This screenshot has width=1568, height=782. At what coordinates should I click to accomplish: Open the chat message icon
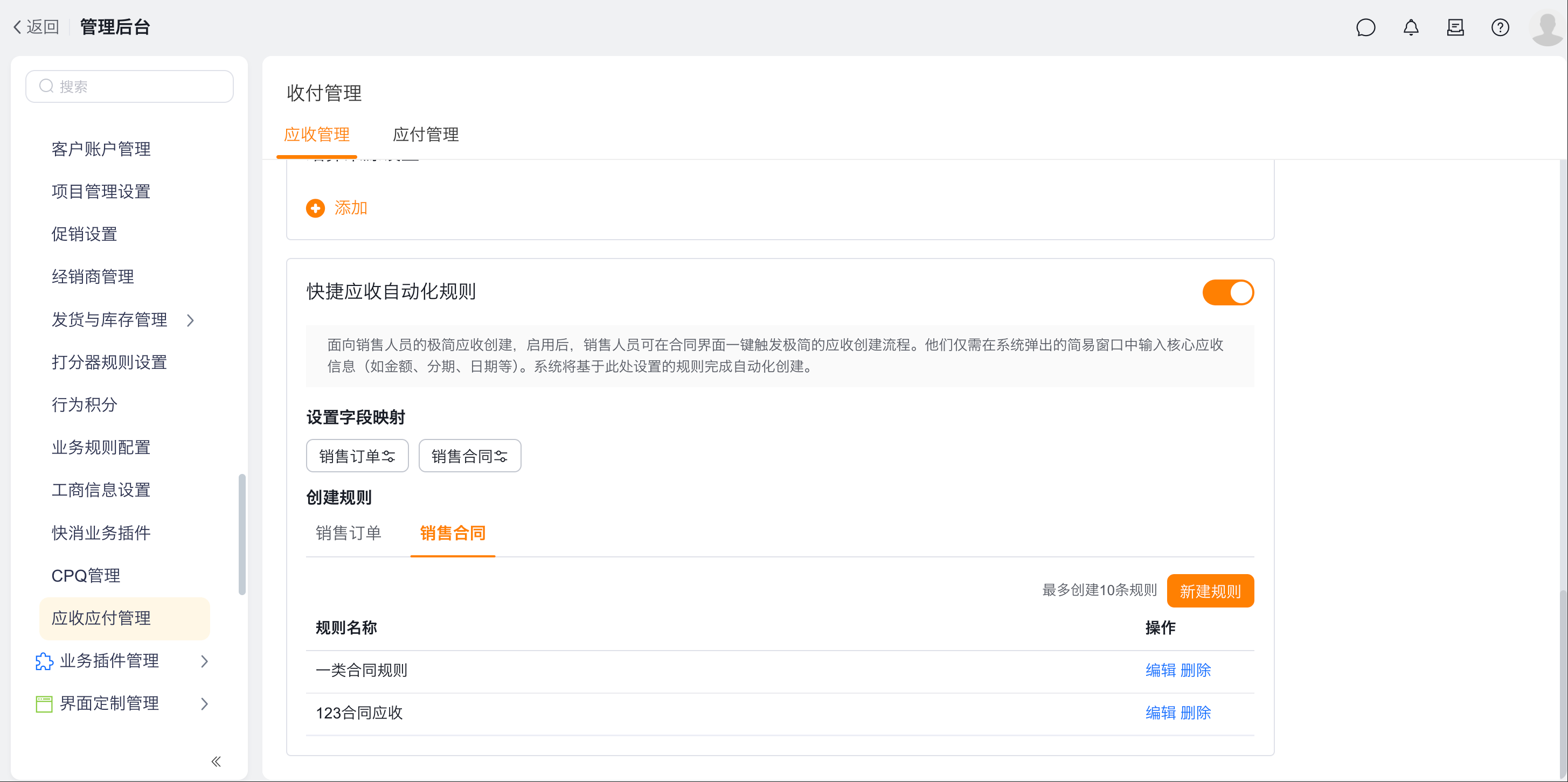1365,27
